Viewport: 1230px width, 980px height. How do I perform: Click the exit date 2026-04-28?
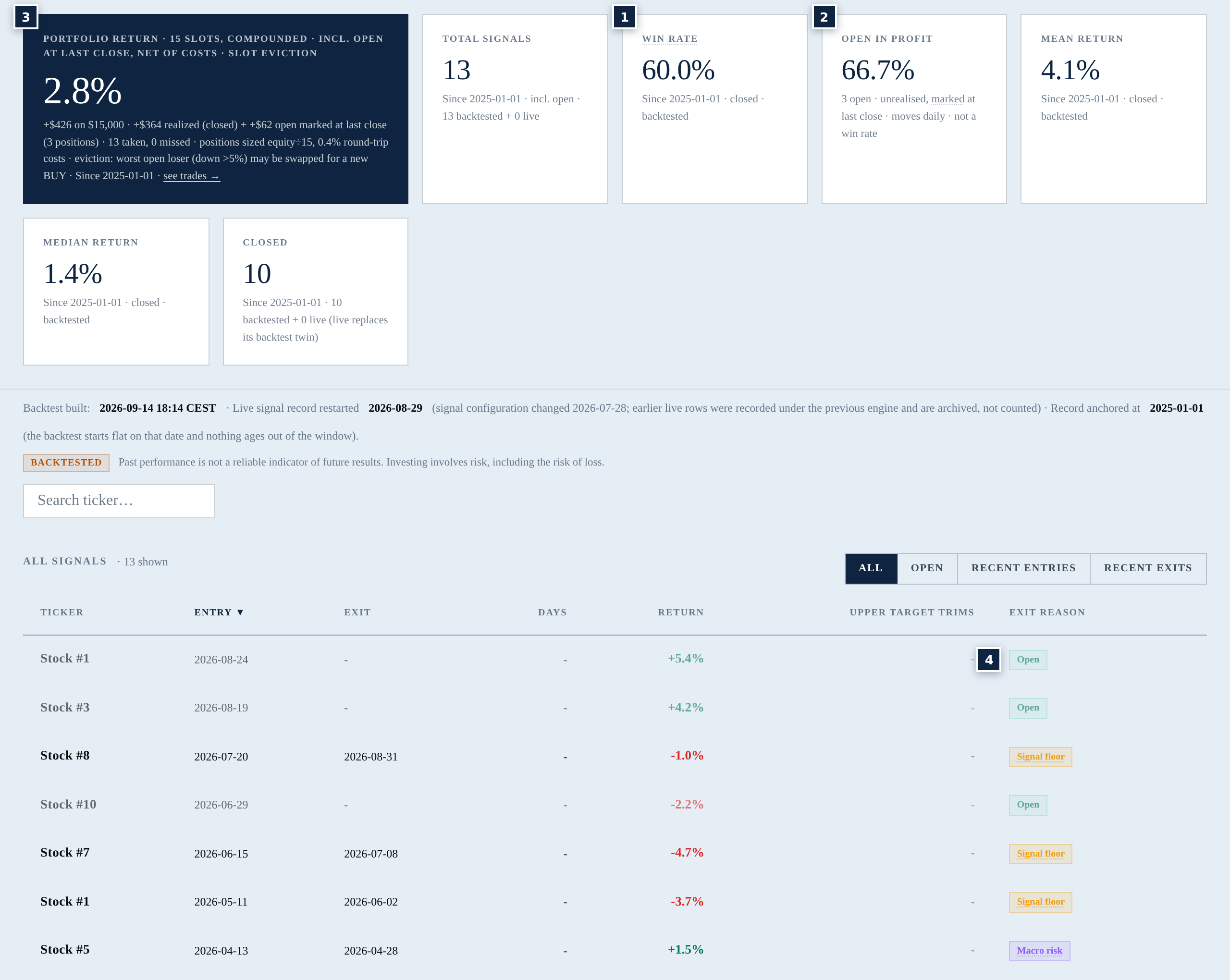pos(370,950)
